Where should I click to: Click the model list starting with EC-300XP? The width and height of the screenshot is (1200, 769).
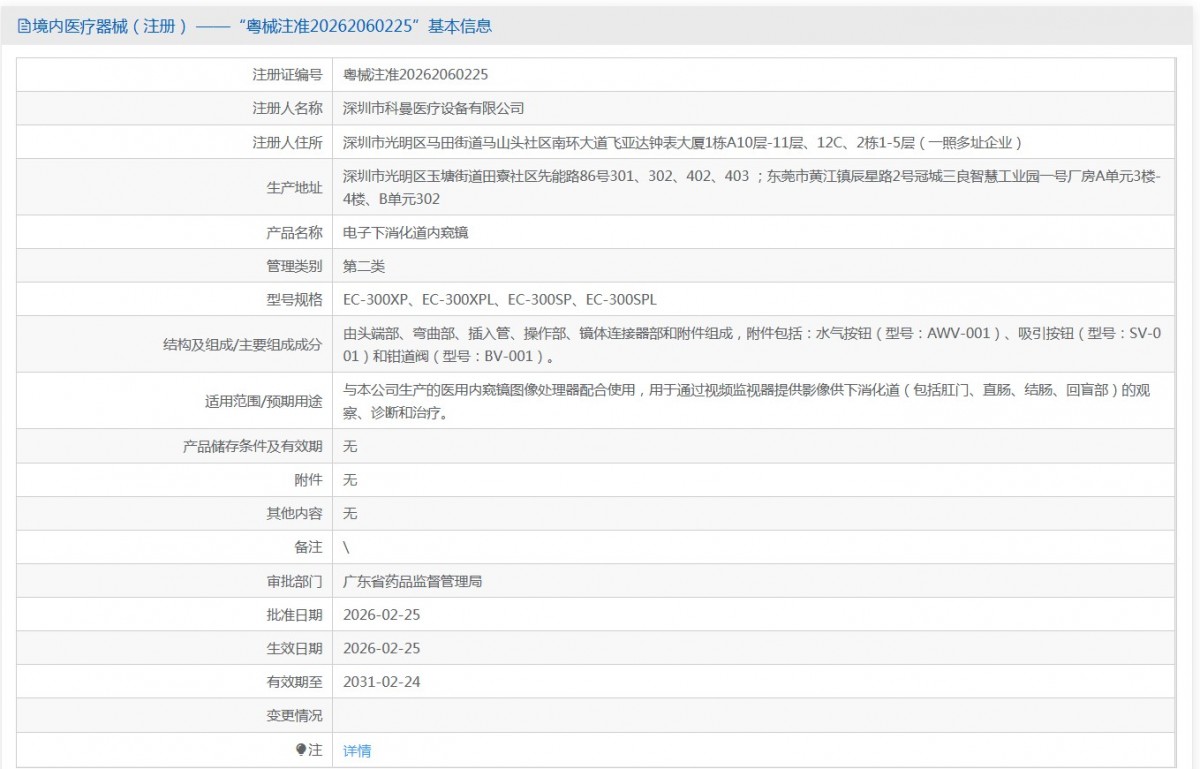[x=499, y=299]
